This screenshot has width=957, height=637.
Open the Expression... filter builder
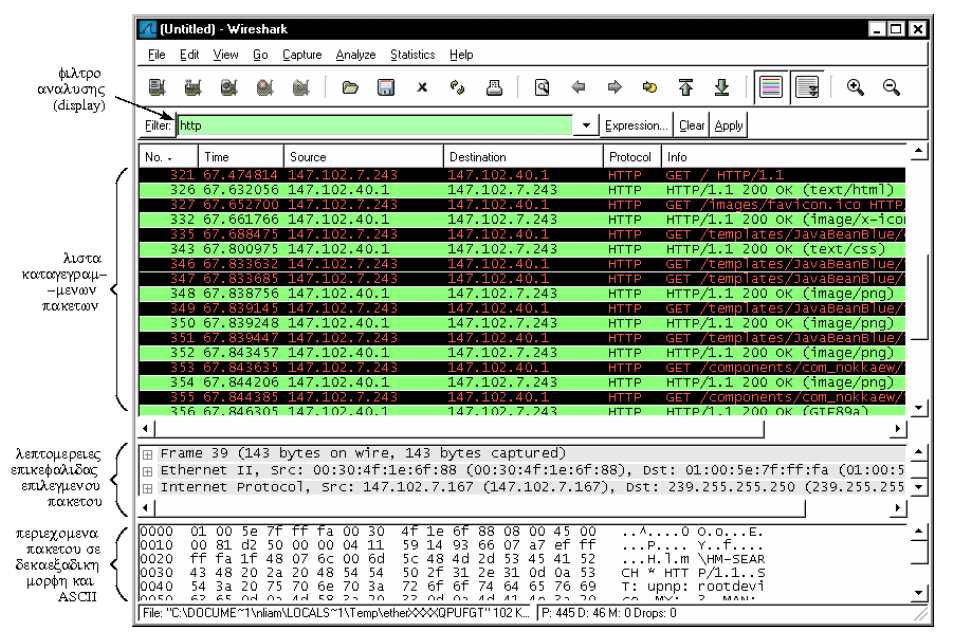pos(636,126)
